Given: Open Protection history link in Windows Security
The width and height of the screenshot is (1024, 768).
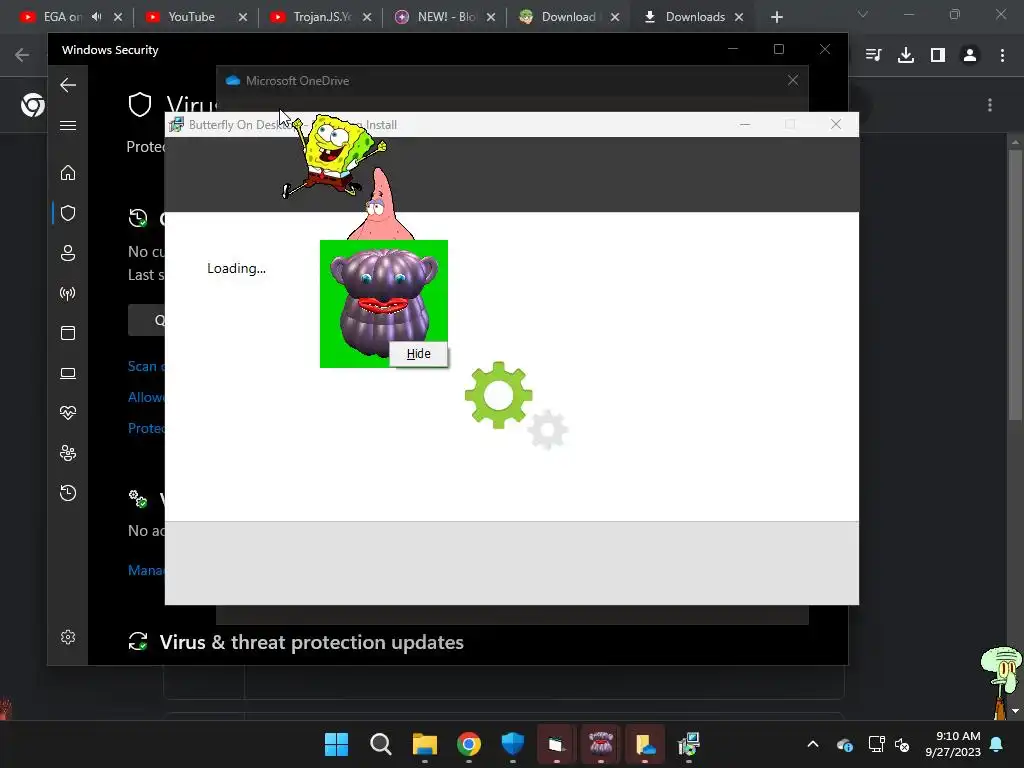Looking at the screenshot, I should point(146,428).
